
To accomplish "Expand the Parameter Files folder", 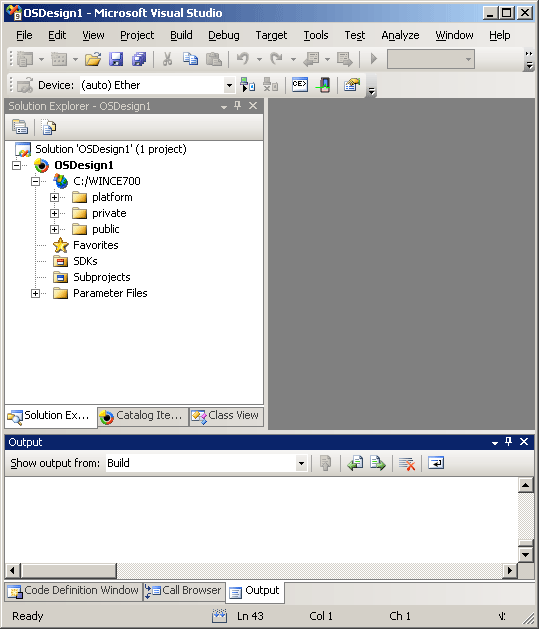I will coord(36,294).
